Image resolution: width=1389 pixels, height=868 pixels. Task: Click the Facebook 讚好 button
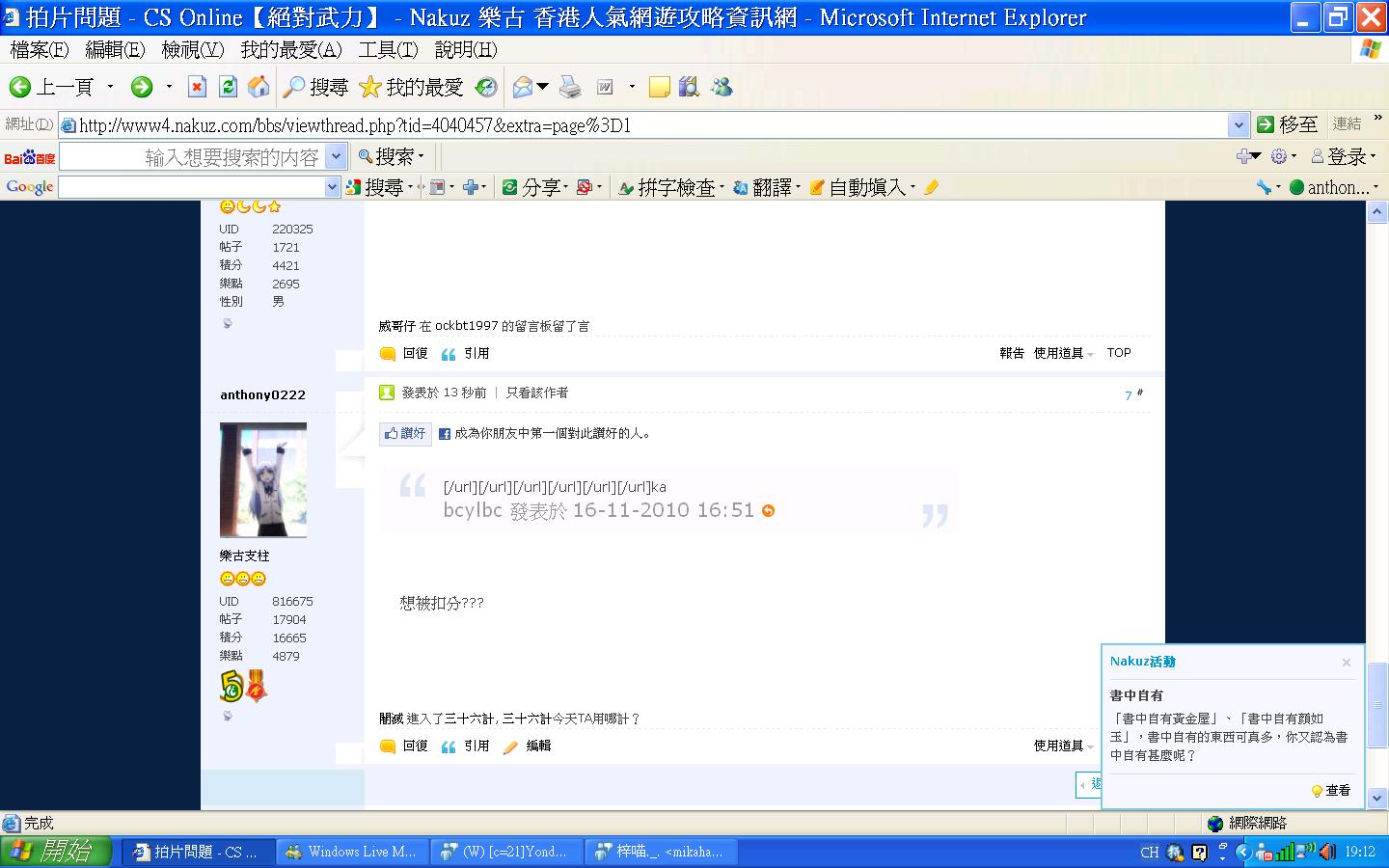[x=404, y=434]
